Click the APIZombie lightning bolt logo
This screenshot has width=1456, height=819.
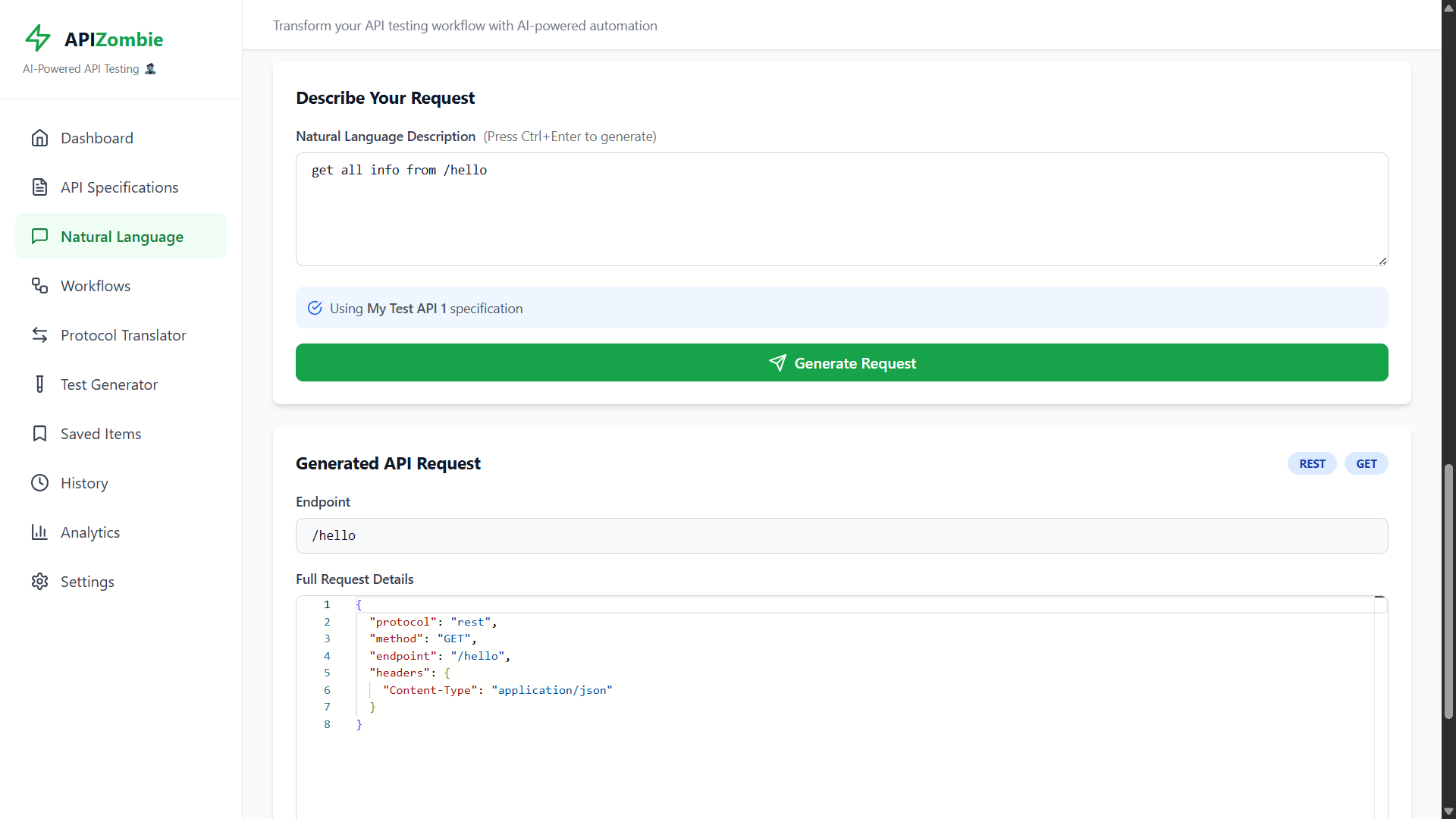[x=38, y=38]
